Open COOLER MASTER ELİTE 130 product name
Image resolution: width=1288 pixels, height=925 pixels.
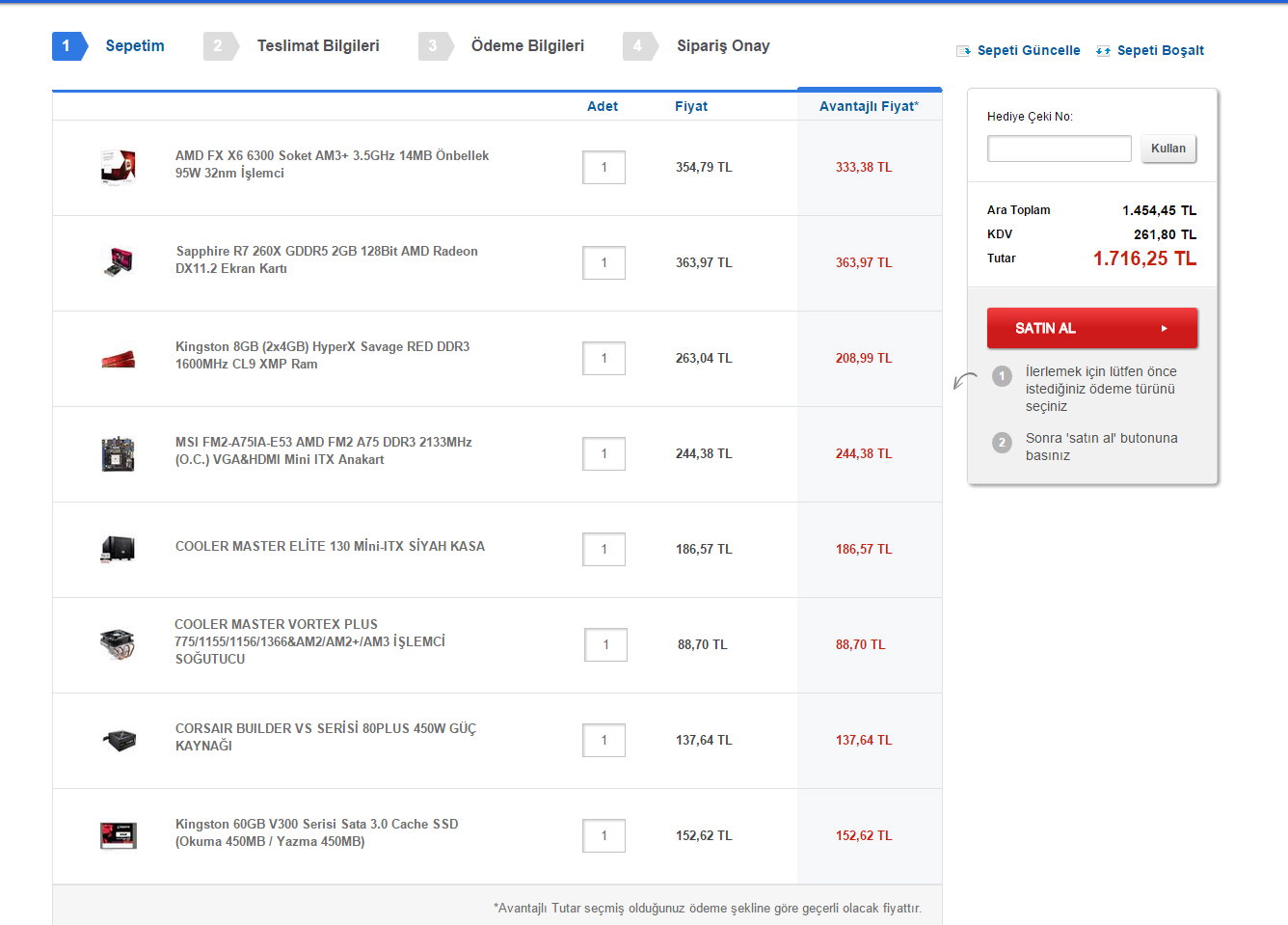[x=330, y=546]
